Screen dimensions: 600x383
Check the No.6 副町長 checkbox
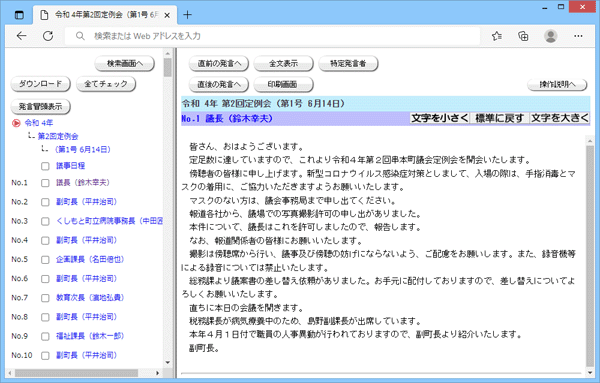(45, 279)
